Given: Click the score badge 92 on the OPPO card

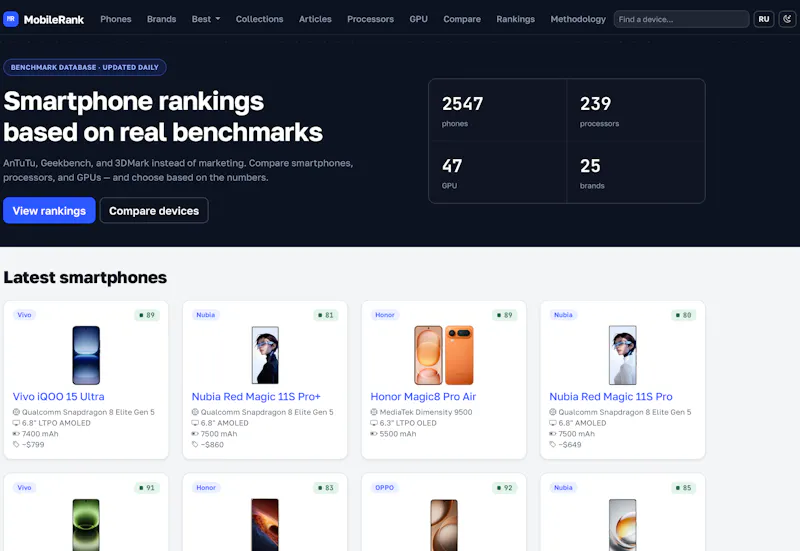Looking at the screenshot, I should [505, 488].
